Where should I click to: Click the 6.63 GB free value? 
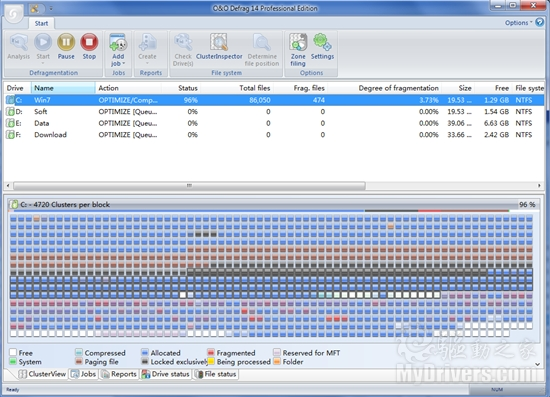pyautogui.click(x=496, y=123)
